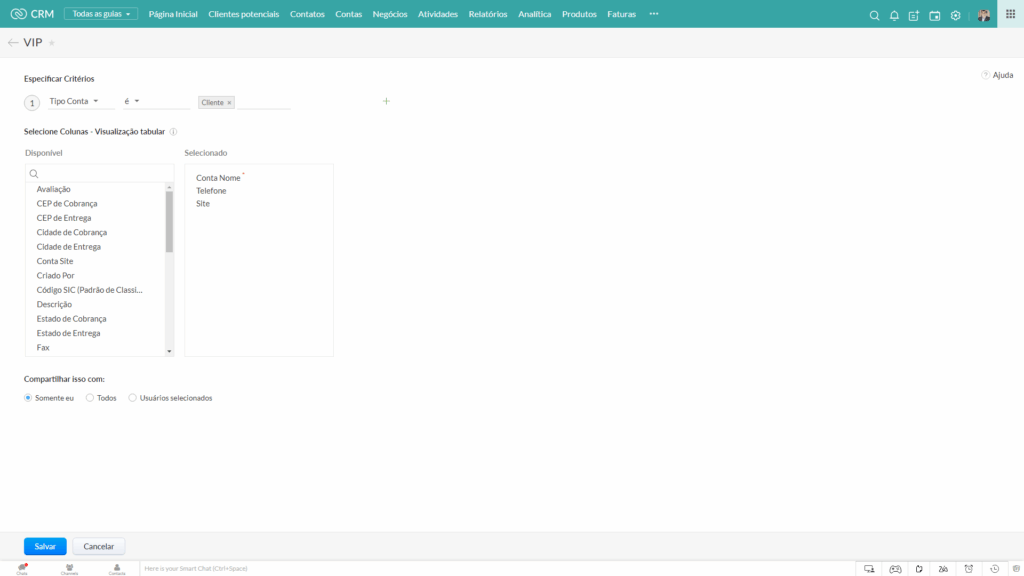
Task: Open the Clientes potenciais tab
Action: [244, 14]
